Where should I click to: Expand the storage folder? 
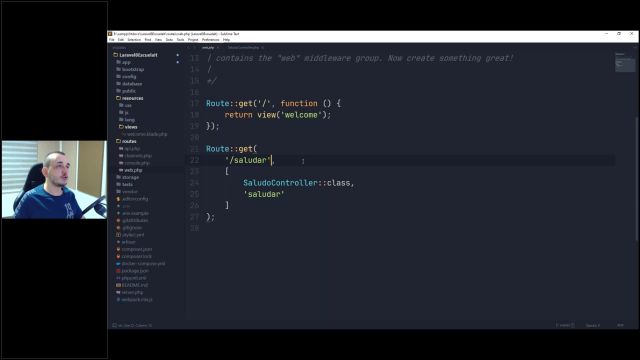click(128, 178)
